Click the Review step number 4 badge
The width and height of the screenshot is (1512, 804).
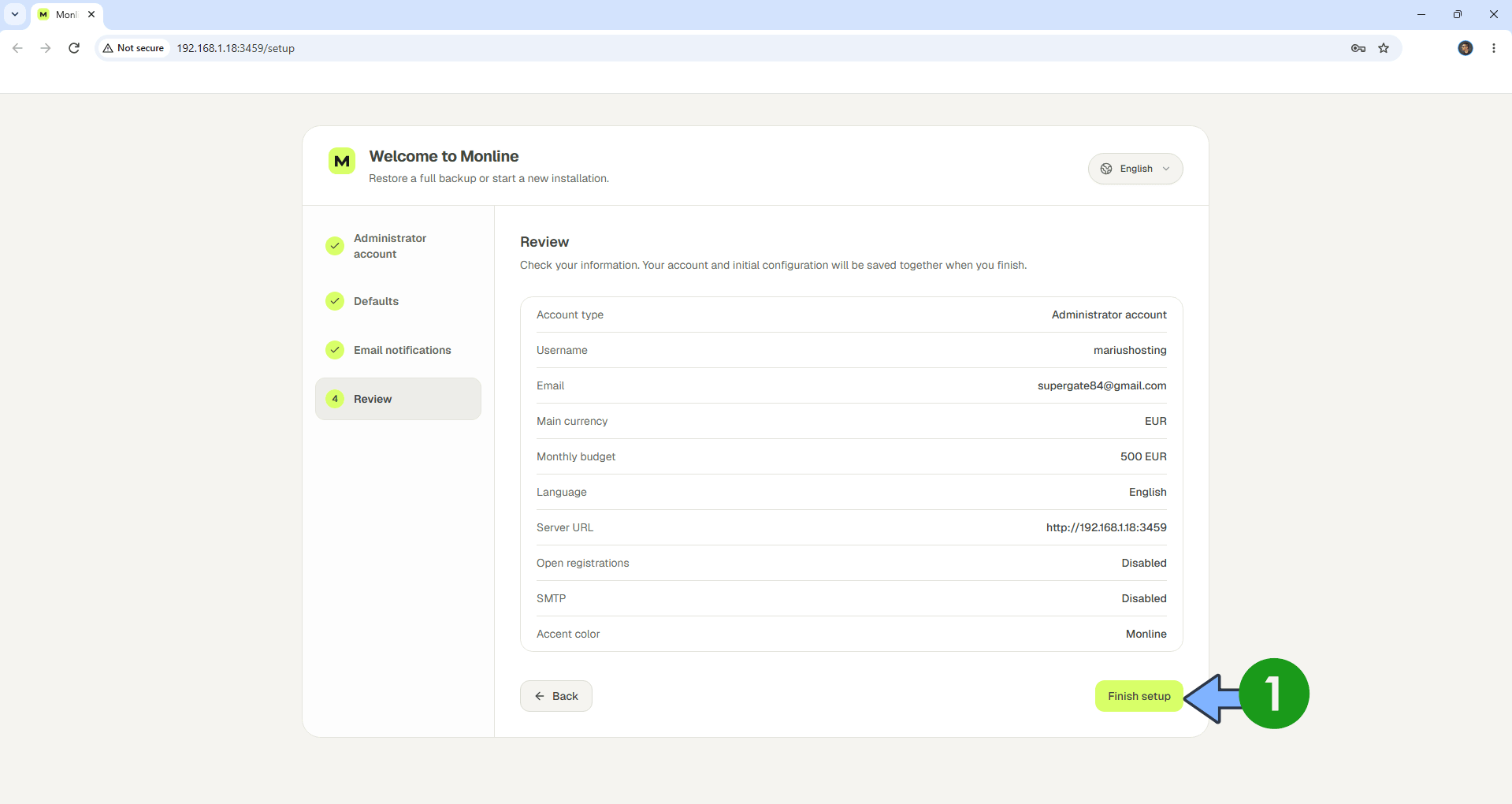[x=335, y=399]
